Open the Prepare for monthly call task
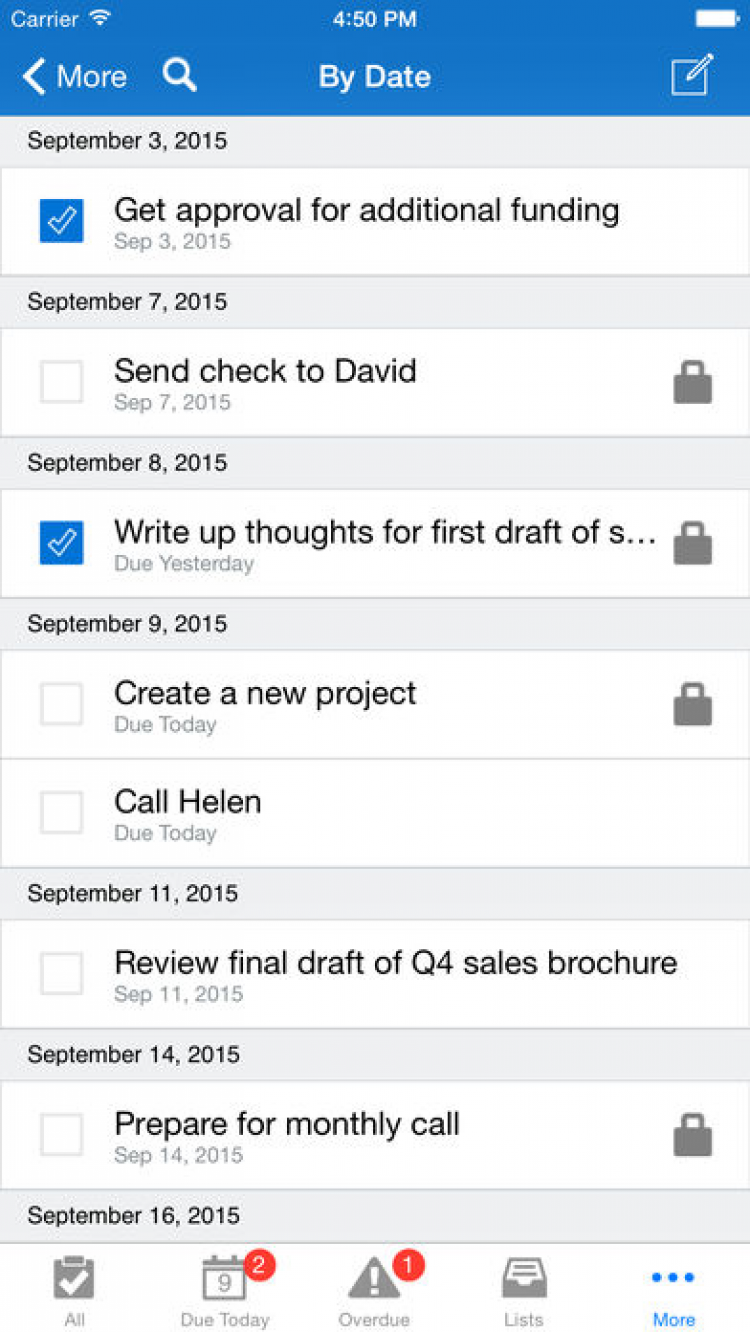This screenshot has width=750, height=1332. pyautogui.click(x=287, y=1125)
